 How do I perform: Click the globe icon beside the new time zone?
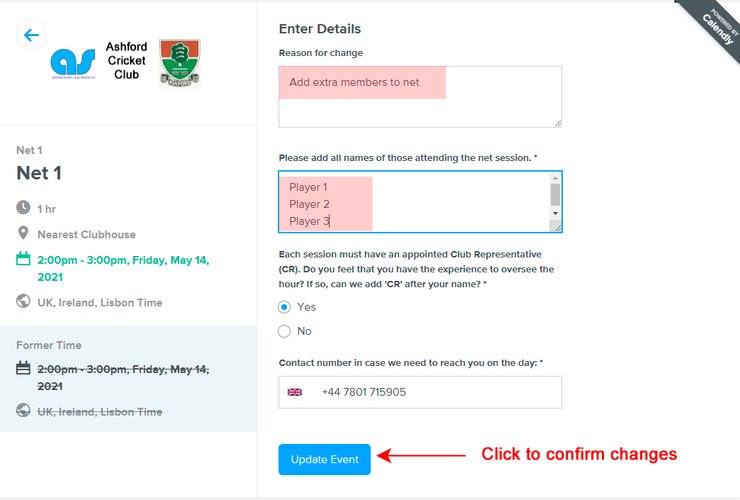click(x=23, y=302)
